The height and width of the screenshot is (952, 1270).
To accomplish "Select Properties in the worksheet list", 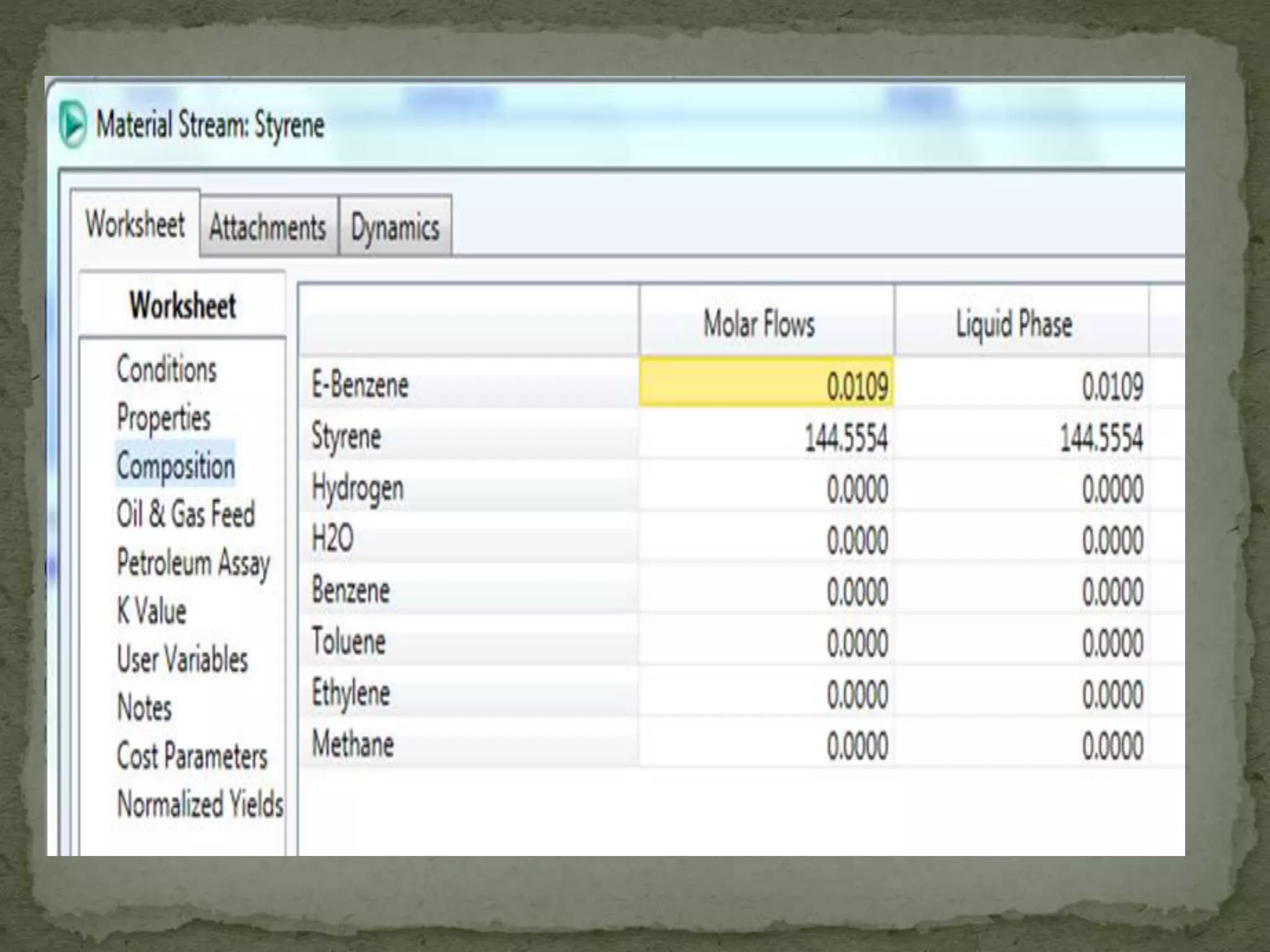I will tap(164, 418).
